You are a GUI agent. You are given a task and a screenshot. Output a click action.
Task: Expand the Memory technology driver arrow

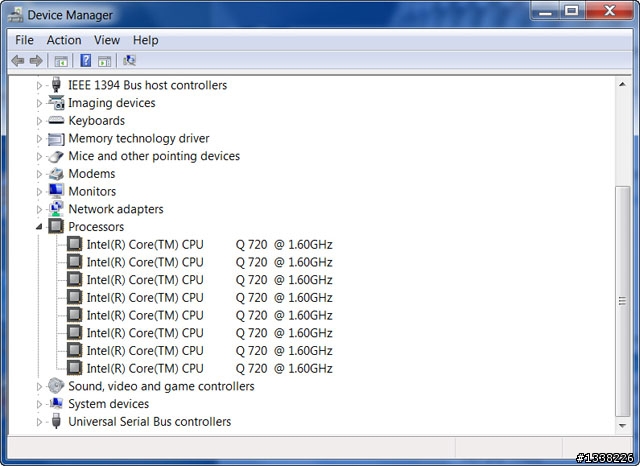coord(39,139)
